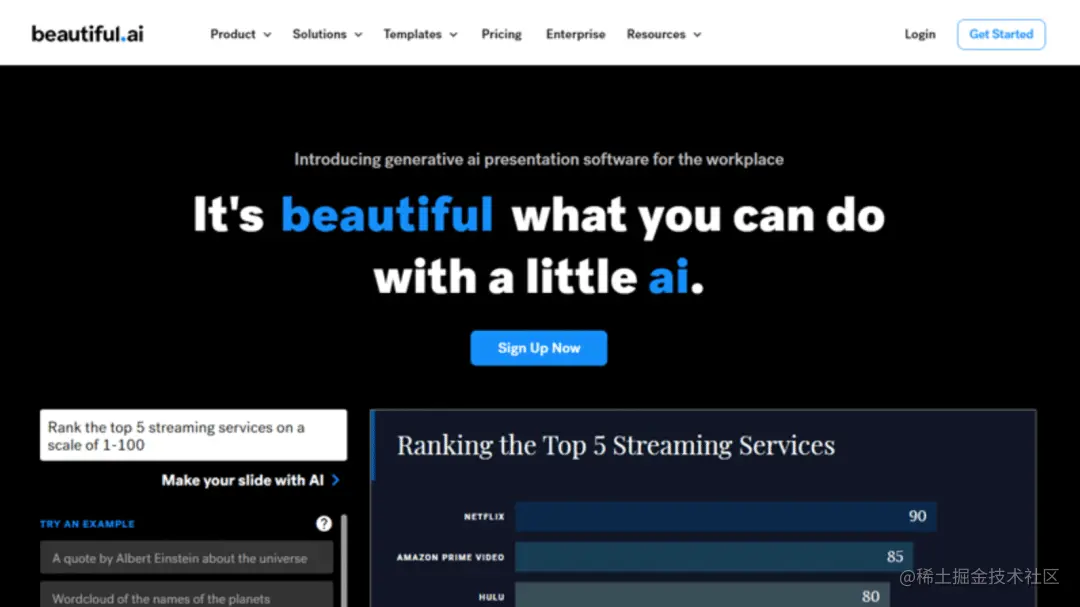Expand the Templates dropdown menu
The image size is (1080, 607).
(x=420, y=34)
